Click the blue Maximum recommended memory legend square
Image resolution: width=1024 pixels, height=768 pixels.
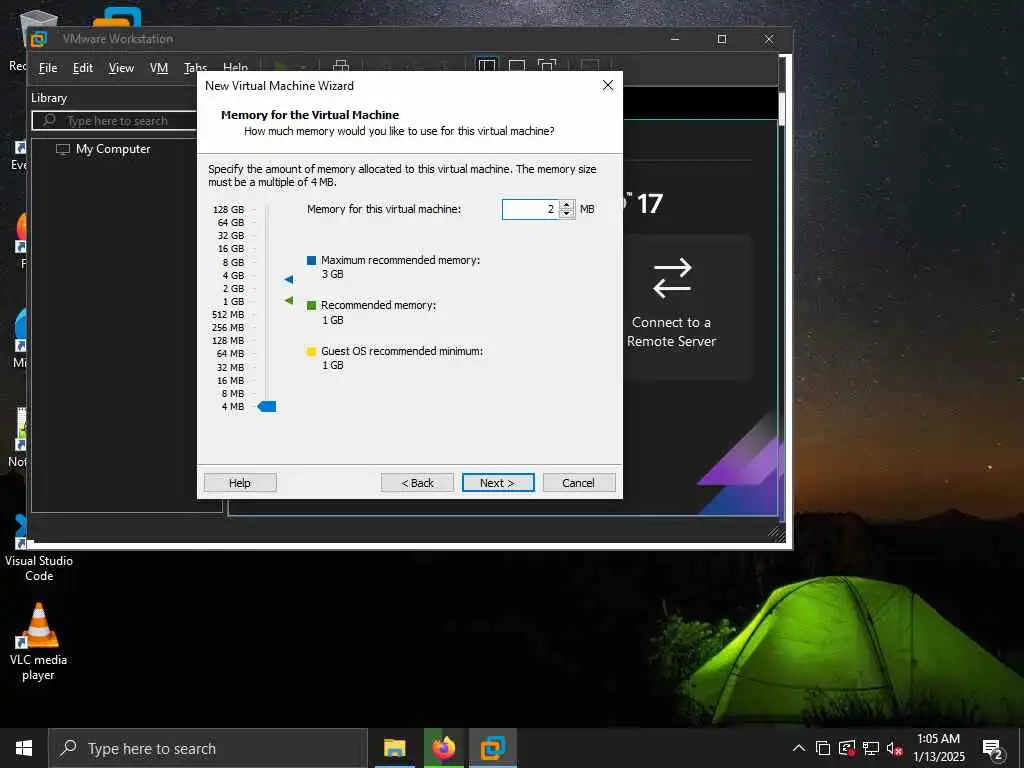(312, 261)
